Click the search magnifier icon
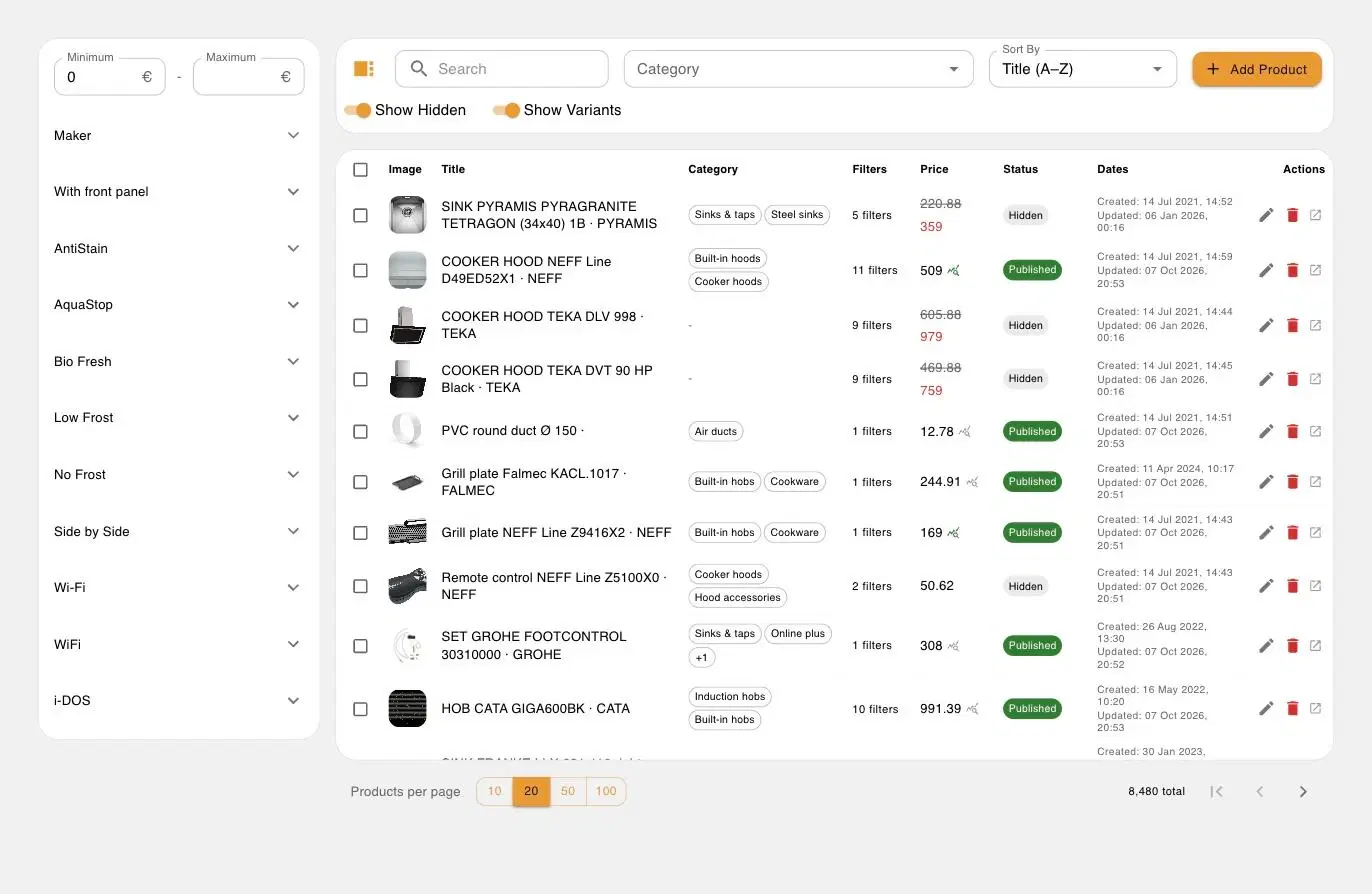1372x894 pixels. coord(419,69)
